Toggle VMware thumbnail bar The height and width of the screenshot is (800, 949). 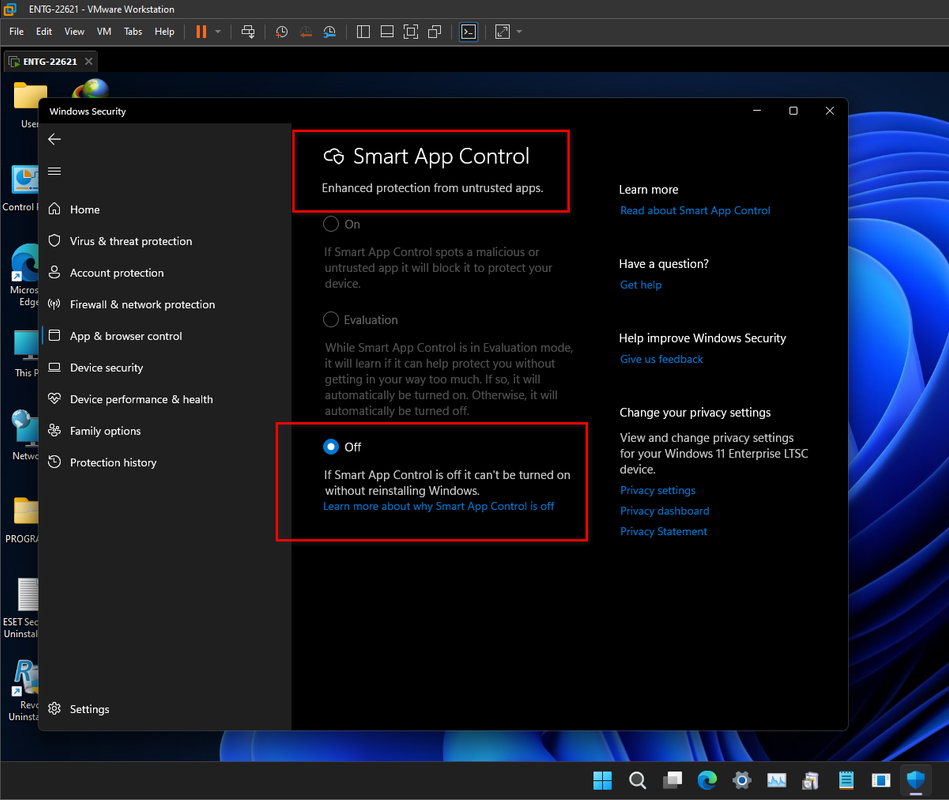click(x=387, y=31)
